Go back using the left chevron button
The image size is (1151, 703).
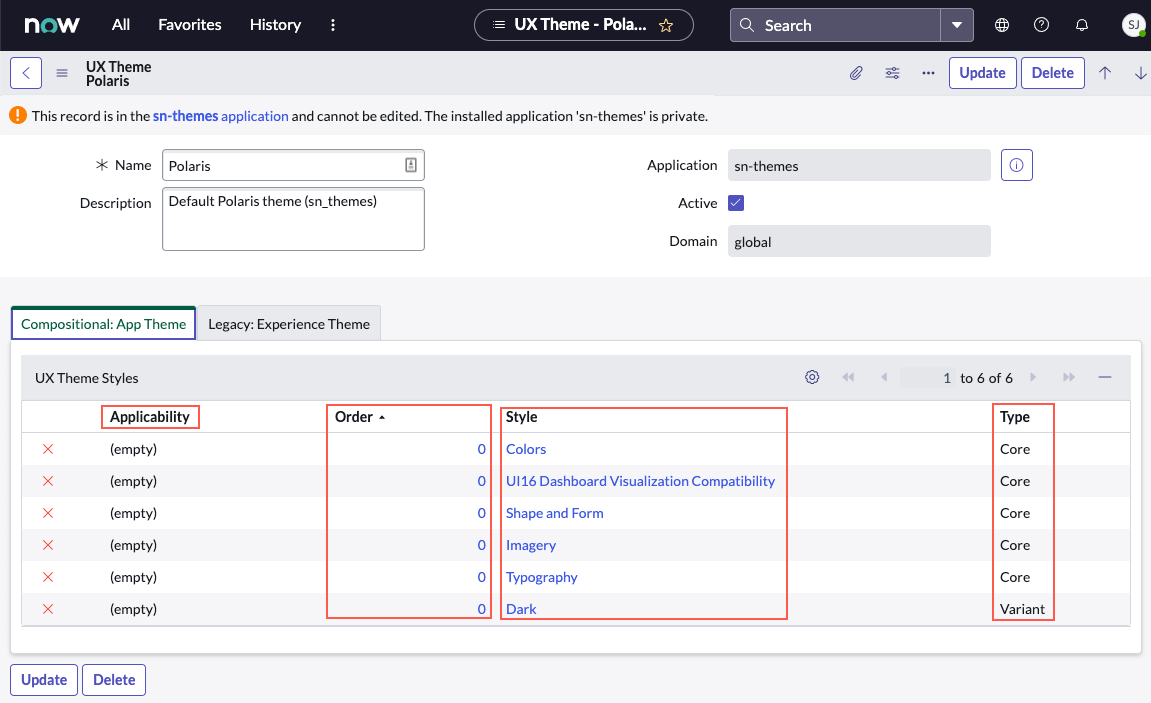tap(26, 73)
